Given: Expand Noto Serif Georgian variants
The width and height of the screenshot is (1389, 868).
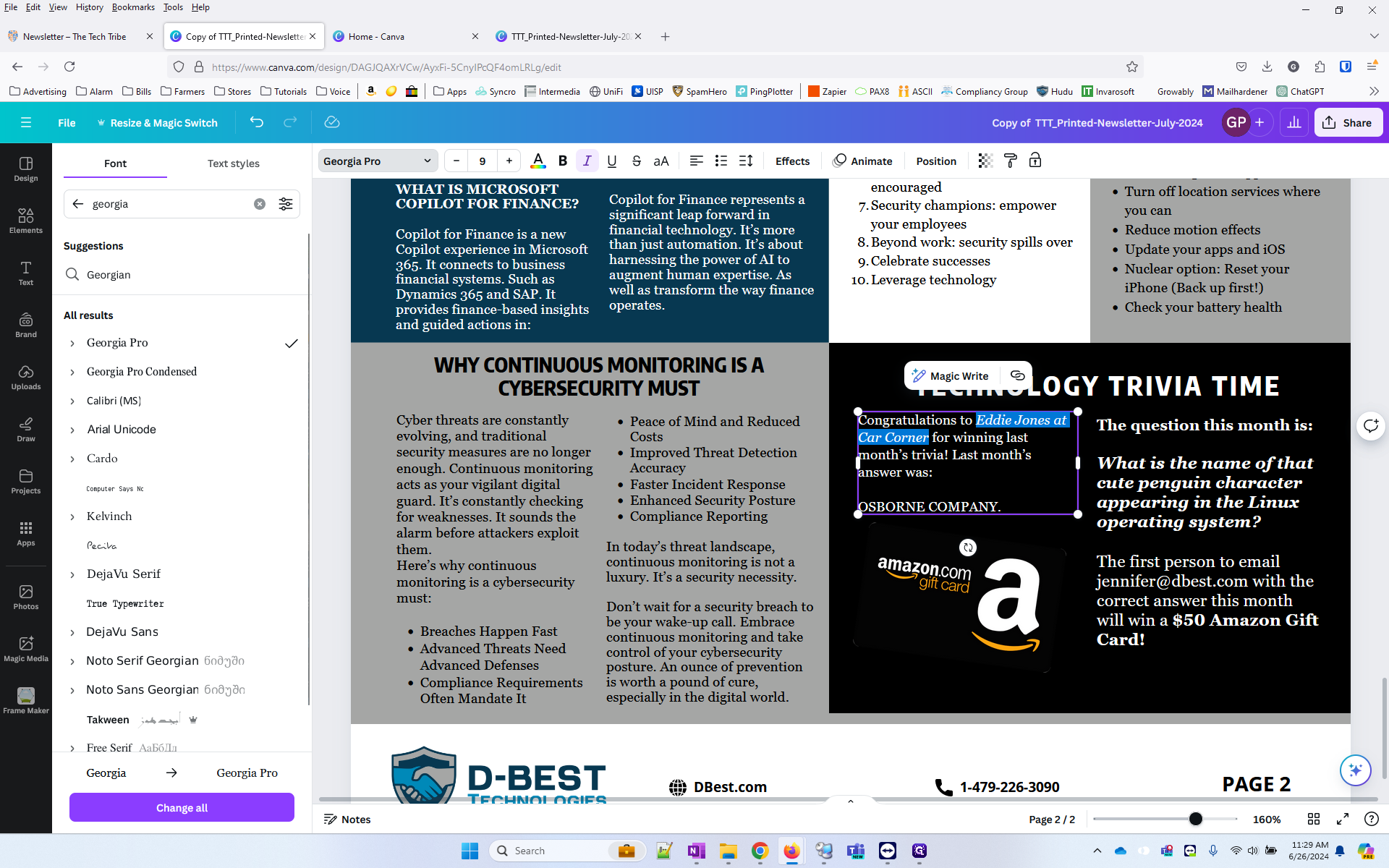Looking at the screenshot, I should click(72, 662).
